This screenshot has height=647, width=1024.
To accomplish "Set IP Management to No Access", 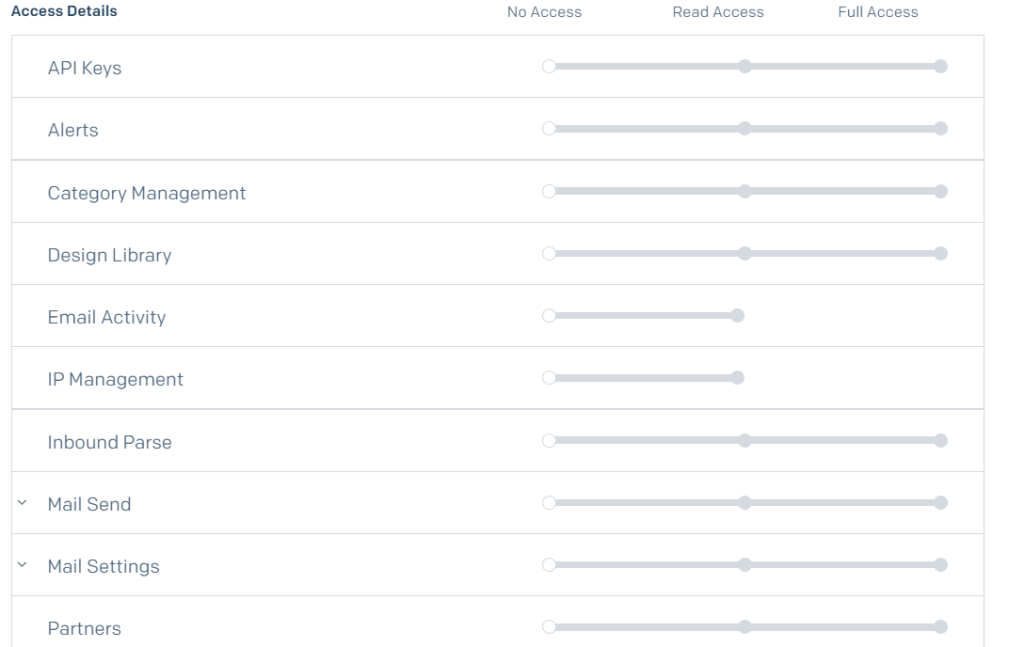I will (x=548, y=378).
